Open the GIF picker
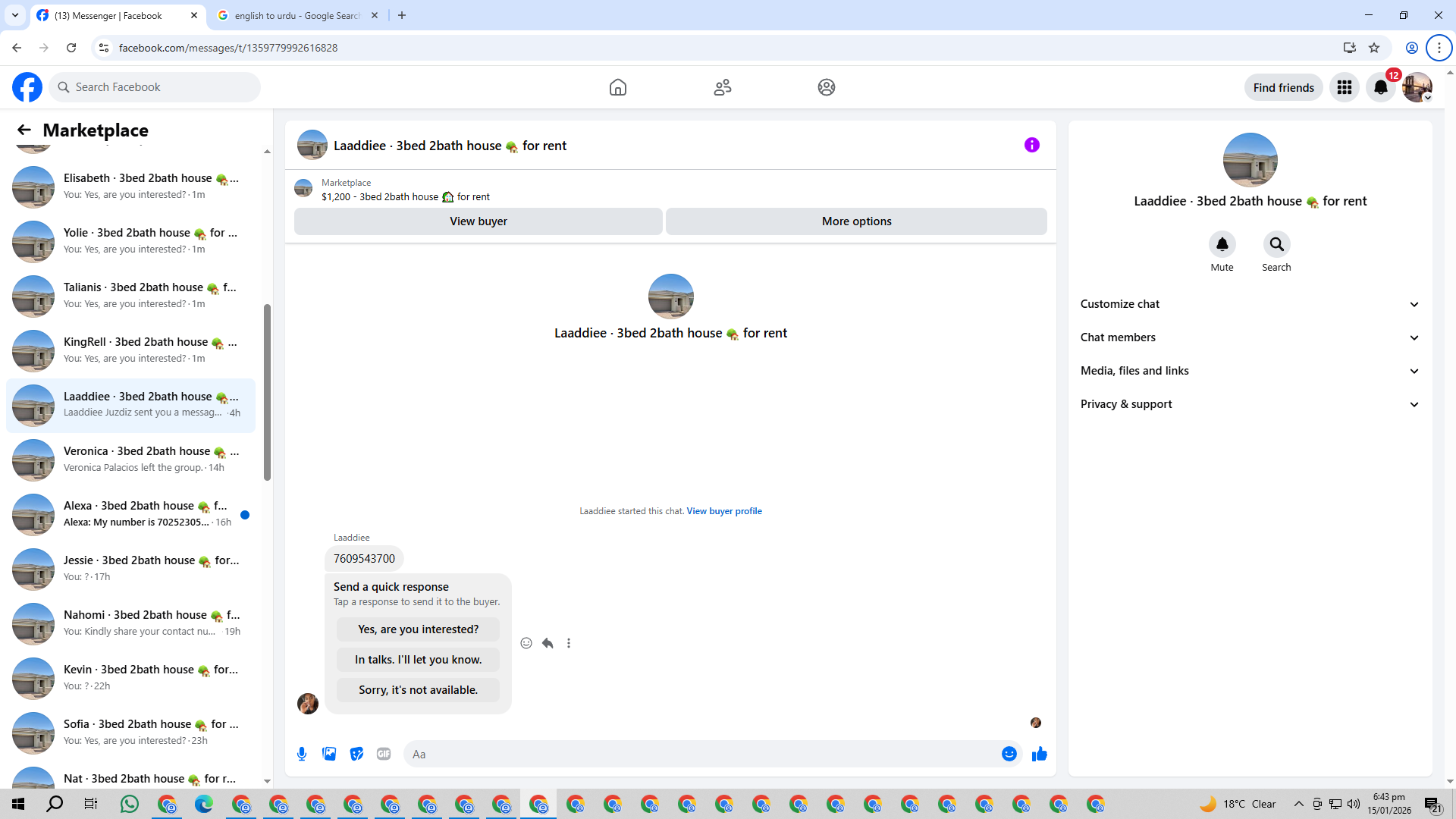The width and height of the screenshot is (1456, 819). (384, 754)
